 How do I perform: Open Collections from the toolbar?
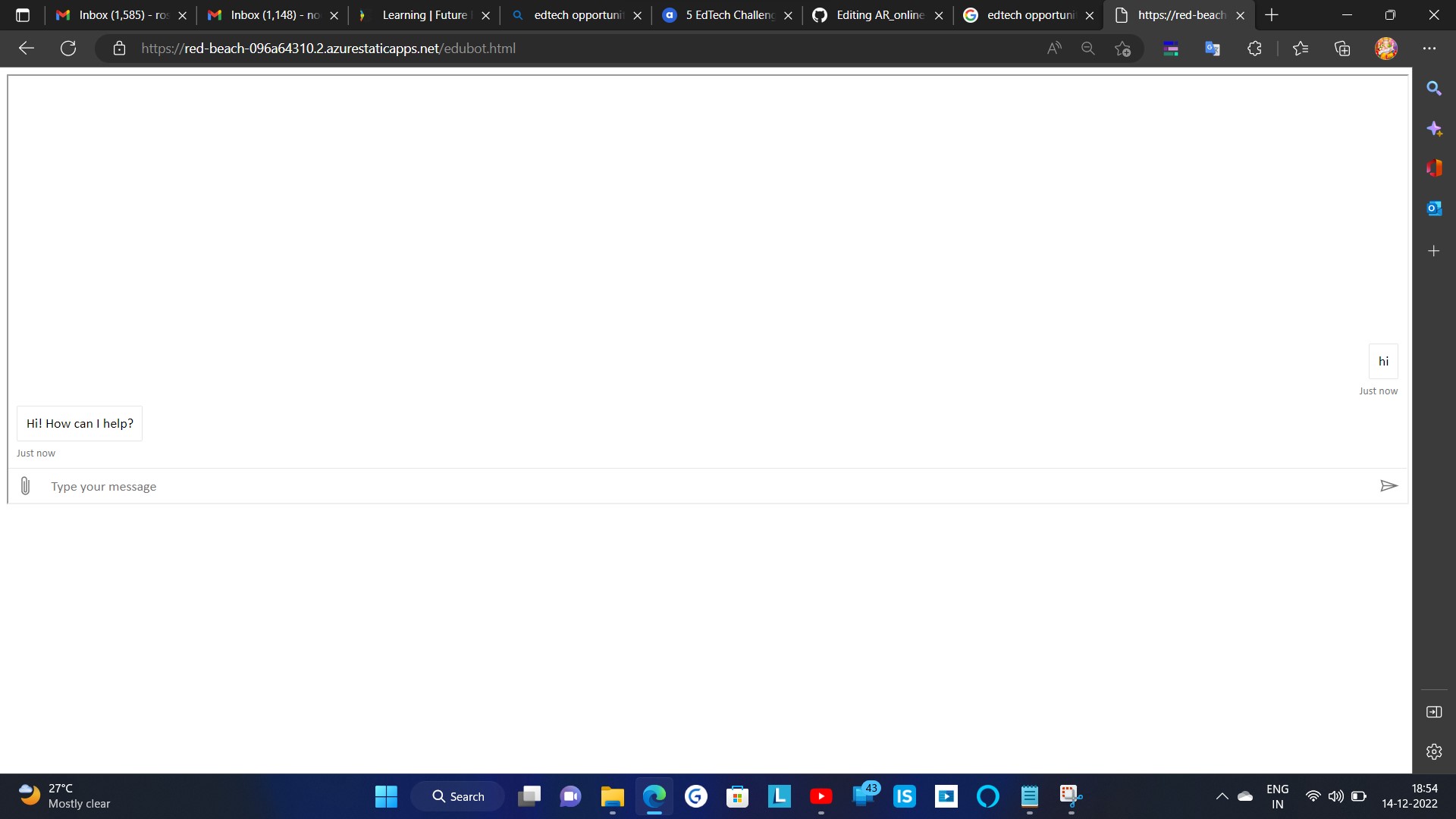click(1342, 48)
